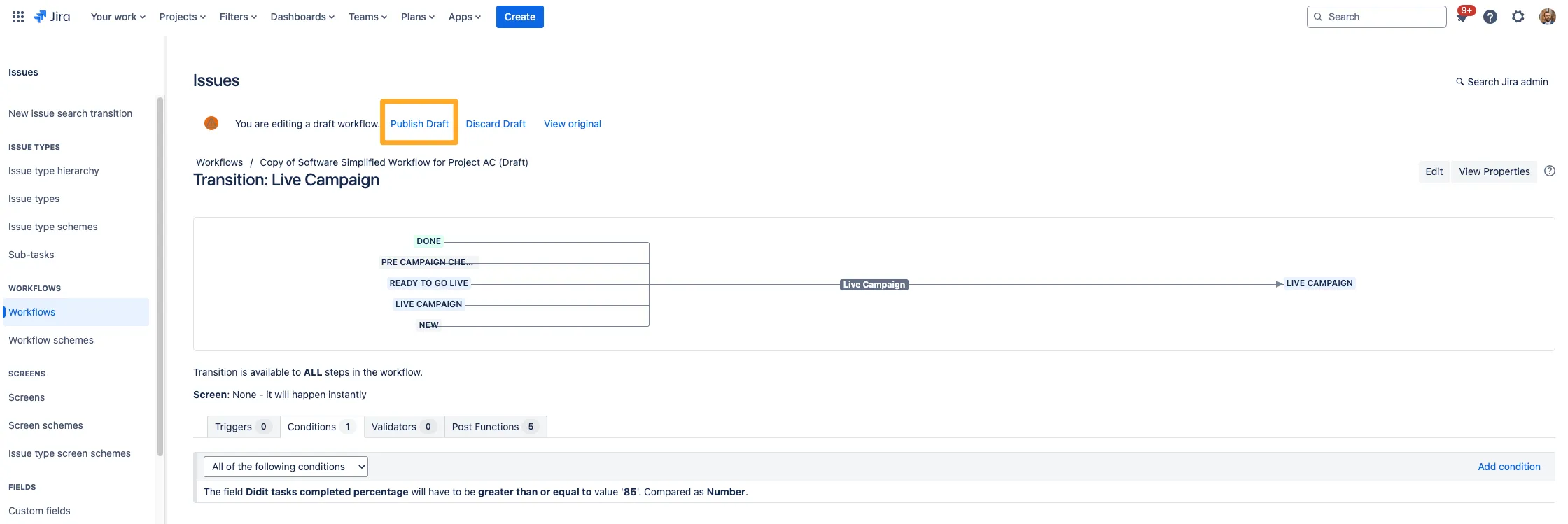Open Screen schemes in sidebar
Image resolution: width=1568 pixels, height=524 pixels.
tap(45, 425)
